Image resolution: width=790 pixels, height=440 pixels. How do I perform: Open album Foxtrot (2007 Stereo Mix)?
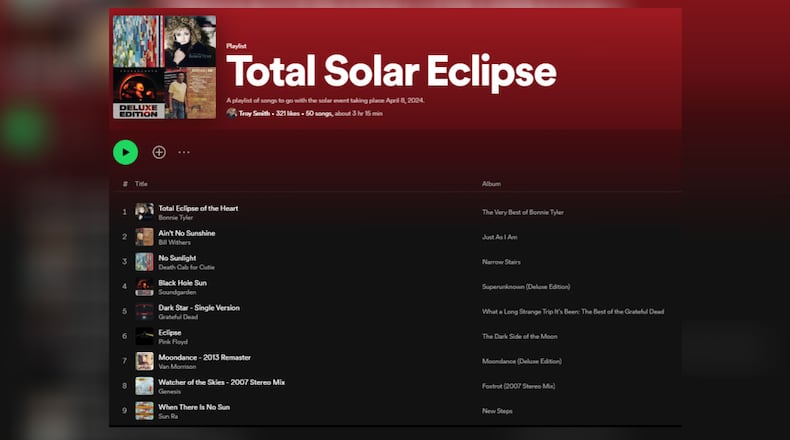[x=518, y=386]
